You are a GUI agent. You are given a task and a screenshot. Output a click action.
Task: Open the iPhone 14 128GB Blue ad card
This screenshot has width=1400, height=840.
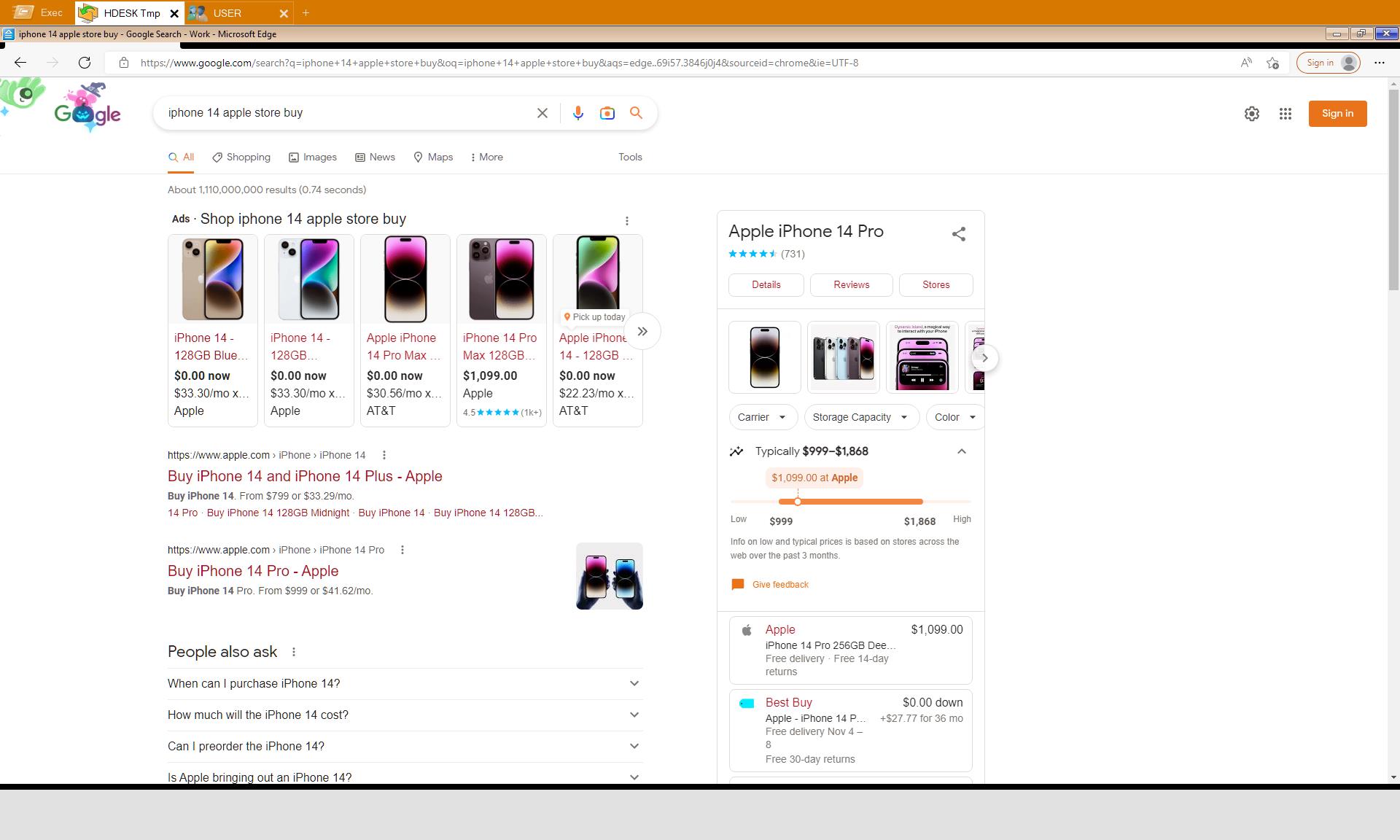[213, 330]
